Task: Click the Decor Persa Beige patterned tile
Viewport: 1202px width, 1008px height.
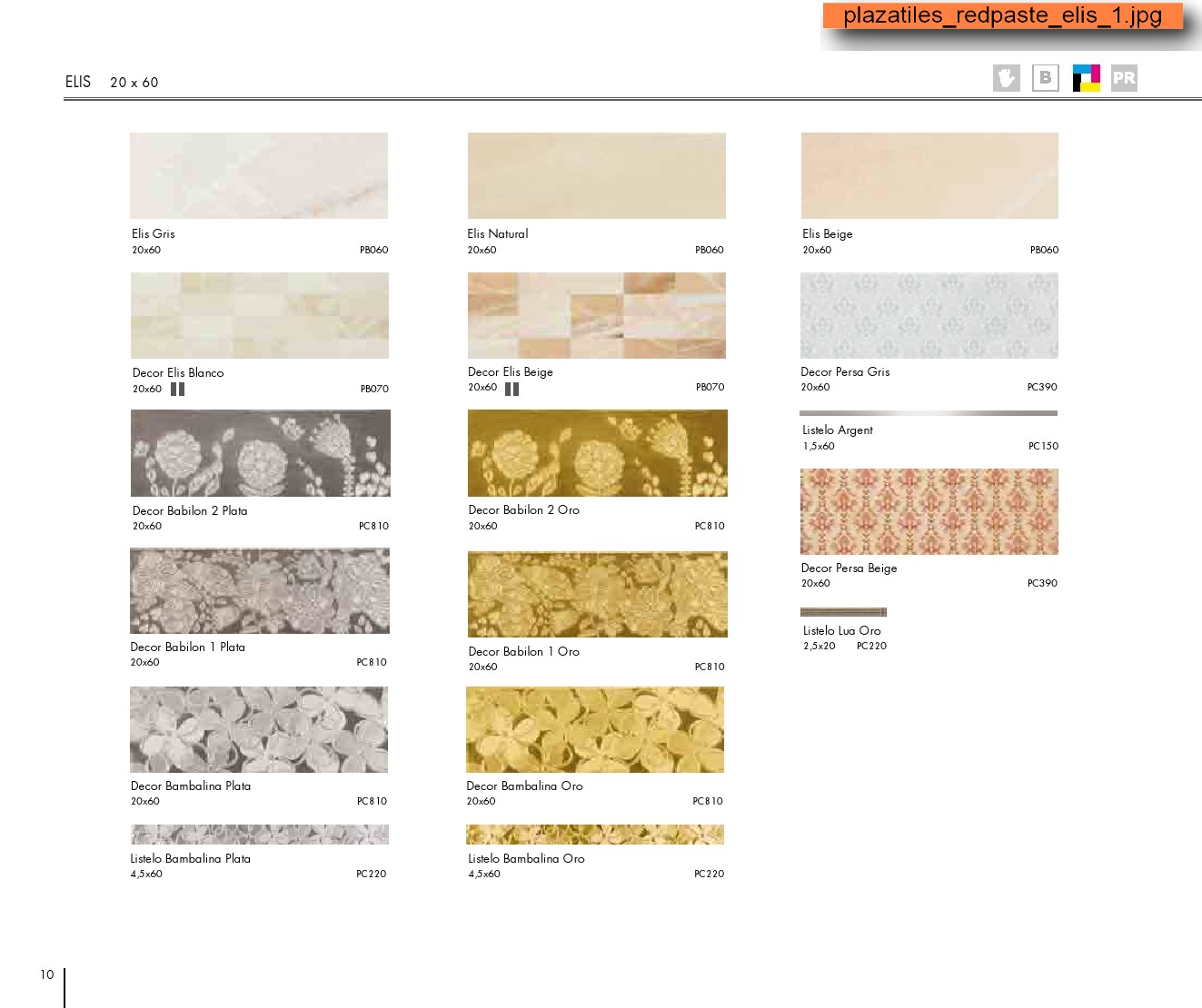Action: click(929, 511)
